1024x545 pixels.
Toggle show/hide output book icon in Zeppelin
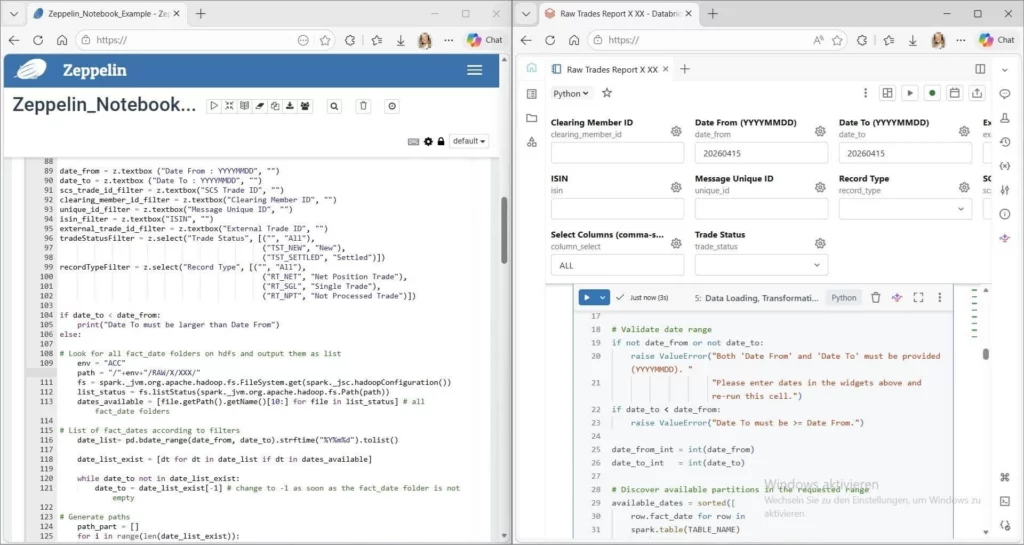pos(244,106)
